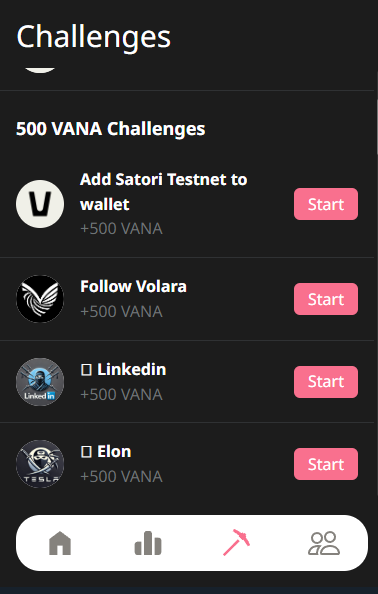Viewport: 378px width, 594px height.
Task: Click the partially hidden avatar under header
Action: tap(40, 70)
